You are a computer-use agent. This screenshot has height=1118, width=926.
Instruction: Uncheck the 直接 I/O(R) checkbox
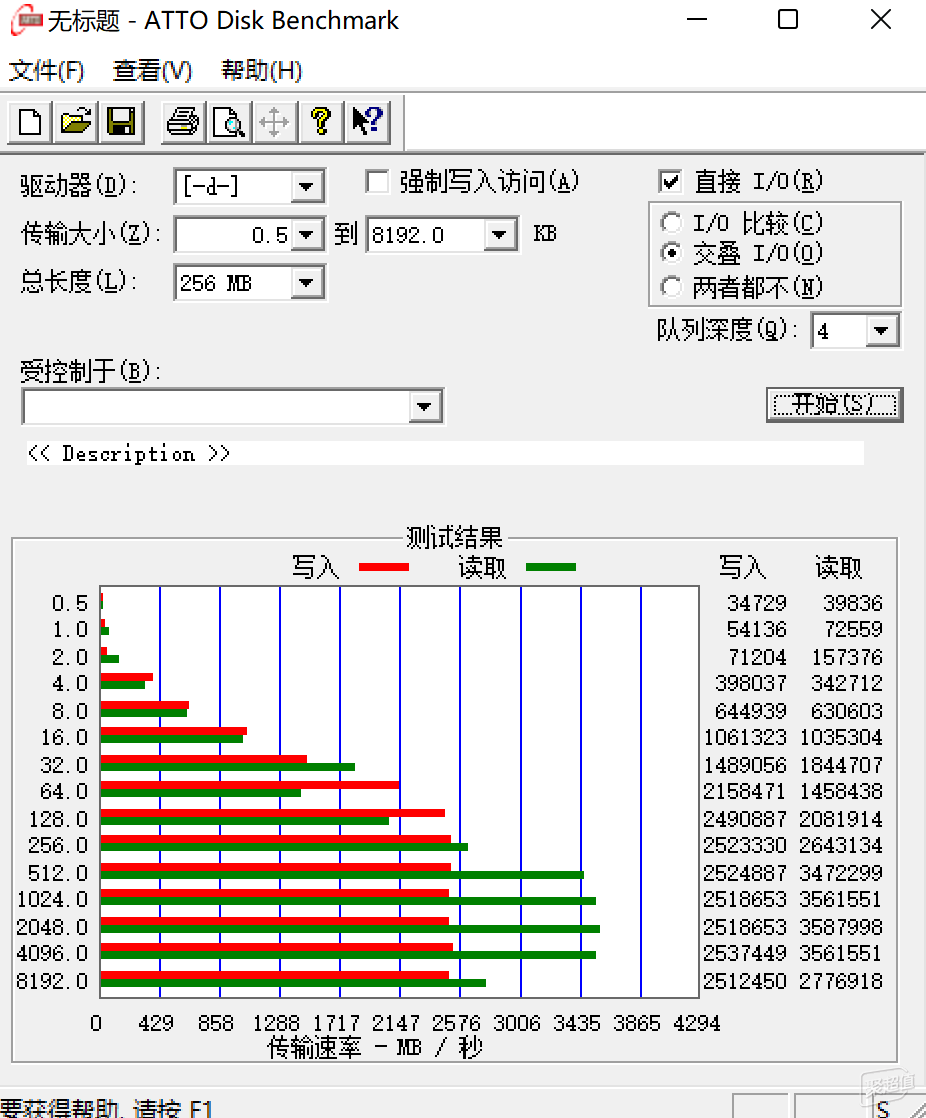click(670, 182)
